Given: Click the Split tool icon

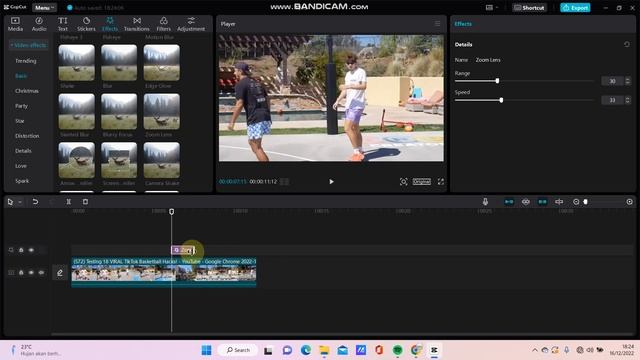Looking at the screenshot, I should (69, 202).
